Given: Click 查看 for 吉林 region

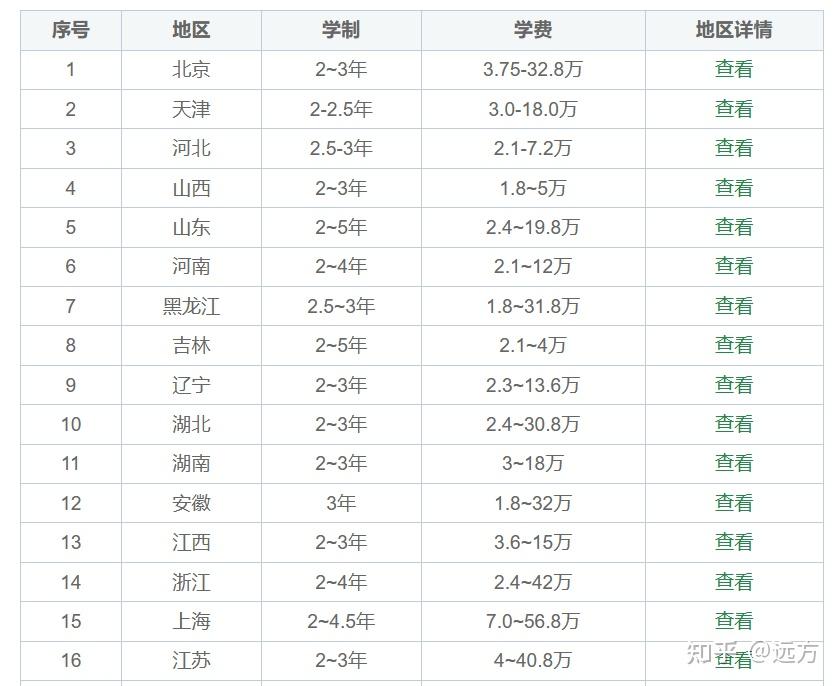Looking at the screenshot, I should point(733,345).
